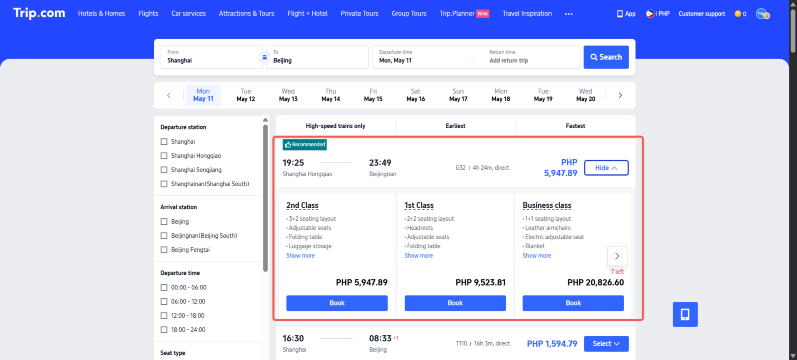The width and height of the screenshot is (797, 360).
Task: Tick the Shanghai Songjiang checkbox
Action: 164,169
